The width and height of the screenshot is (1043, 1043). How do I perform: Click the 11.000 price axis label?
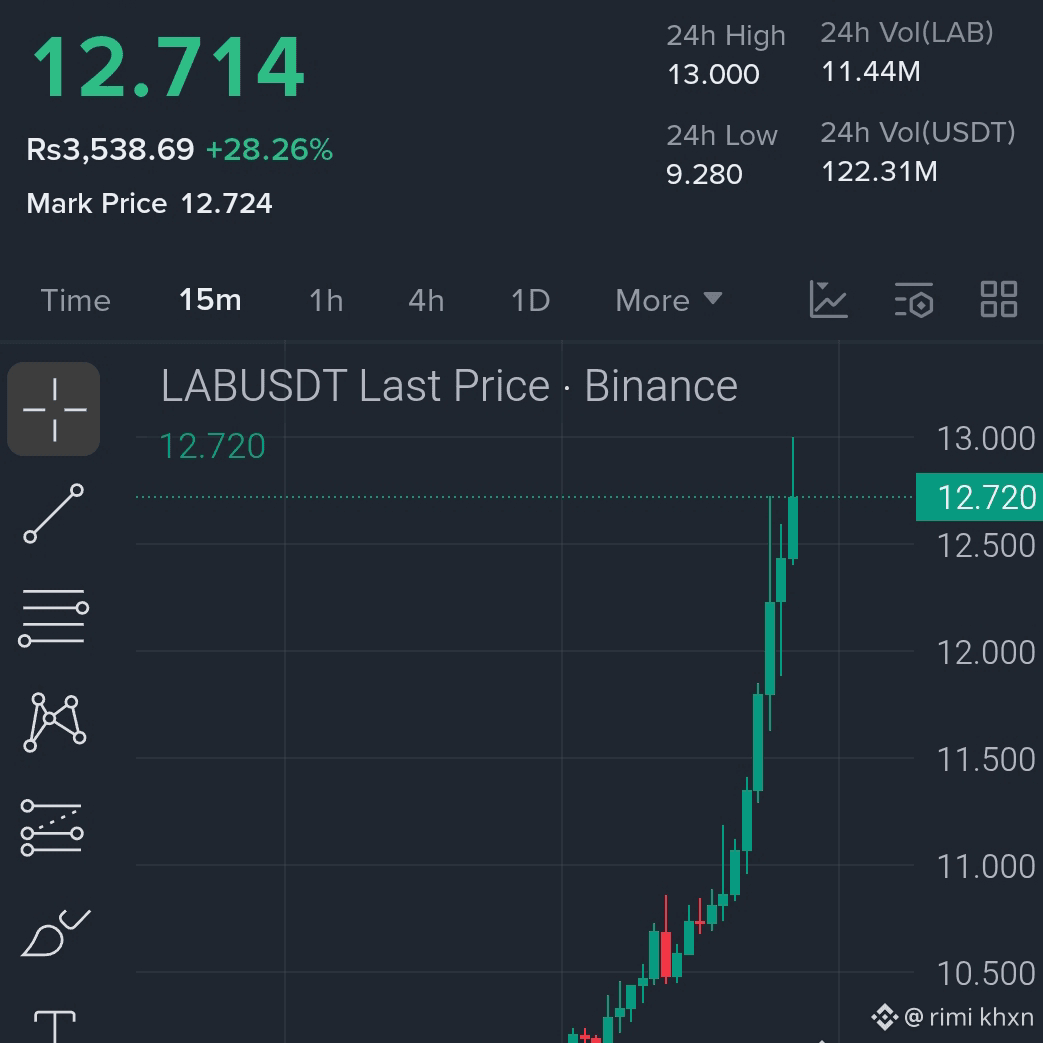(986, 867)
